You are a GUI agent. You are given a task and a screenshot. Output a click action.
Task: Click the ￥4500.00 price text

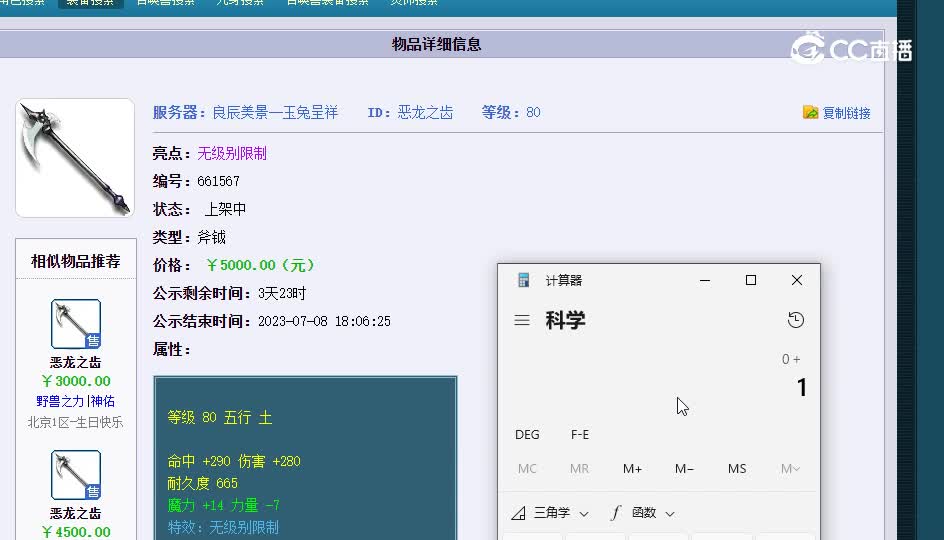(76, 532)
